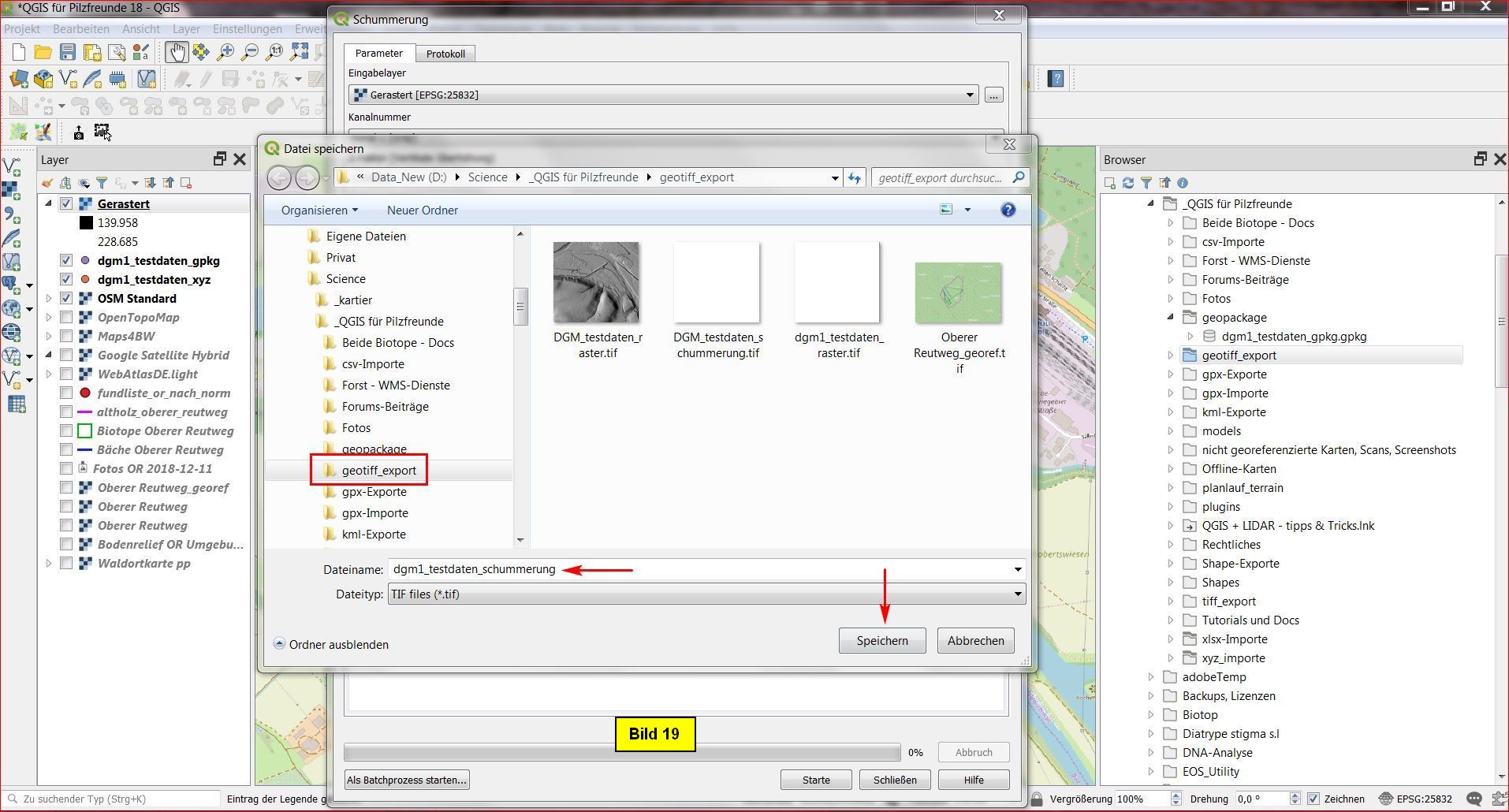Click the Save Project floppy disk icon
Image resolution: width=1509 pixels, height=812 pixels.
click(68, 53)
